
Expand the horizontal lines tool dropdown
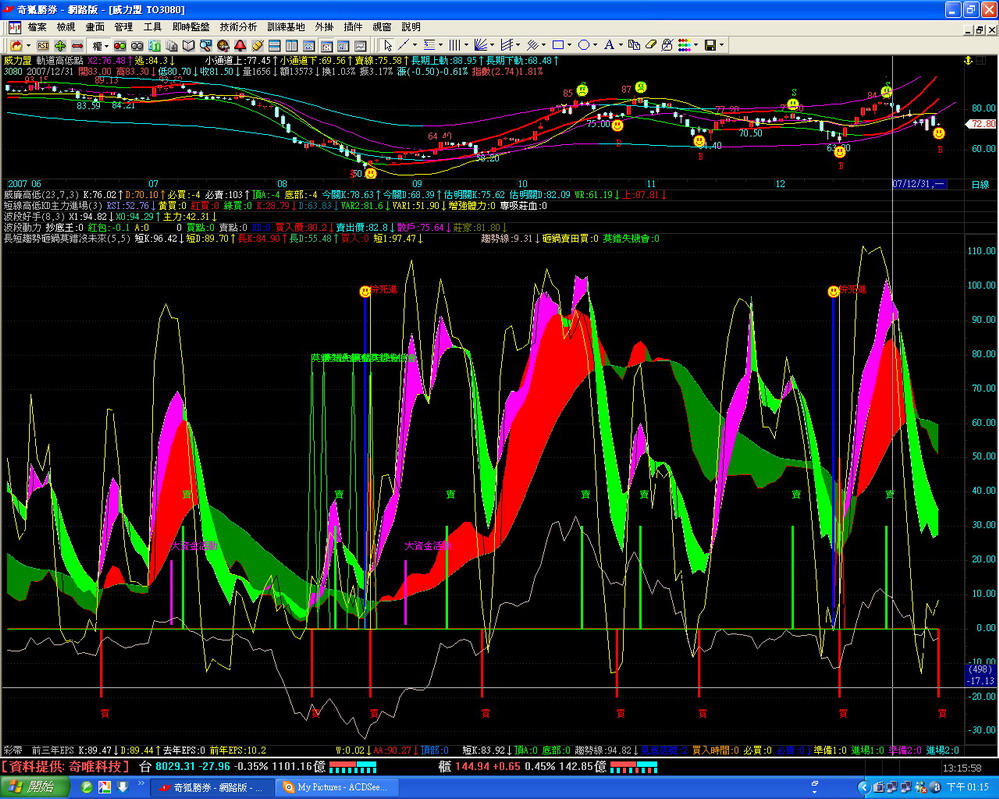click(440, 45)
